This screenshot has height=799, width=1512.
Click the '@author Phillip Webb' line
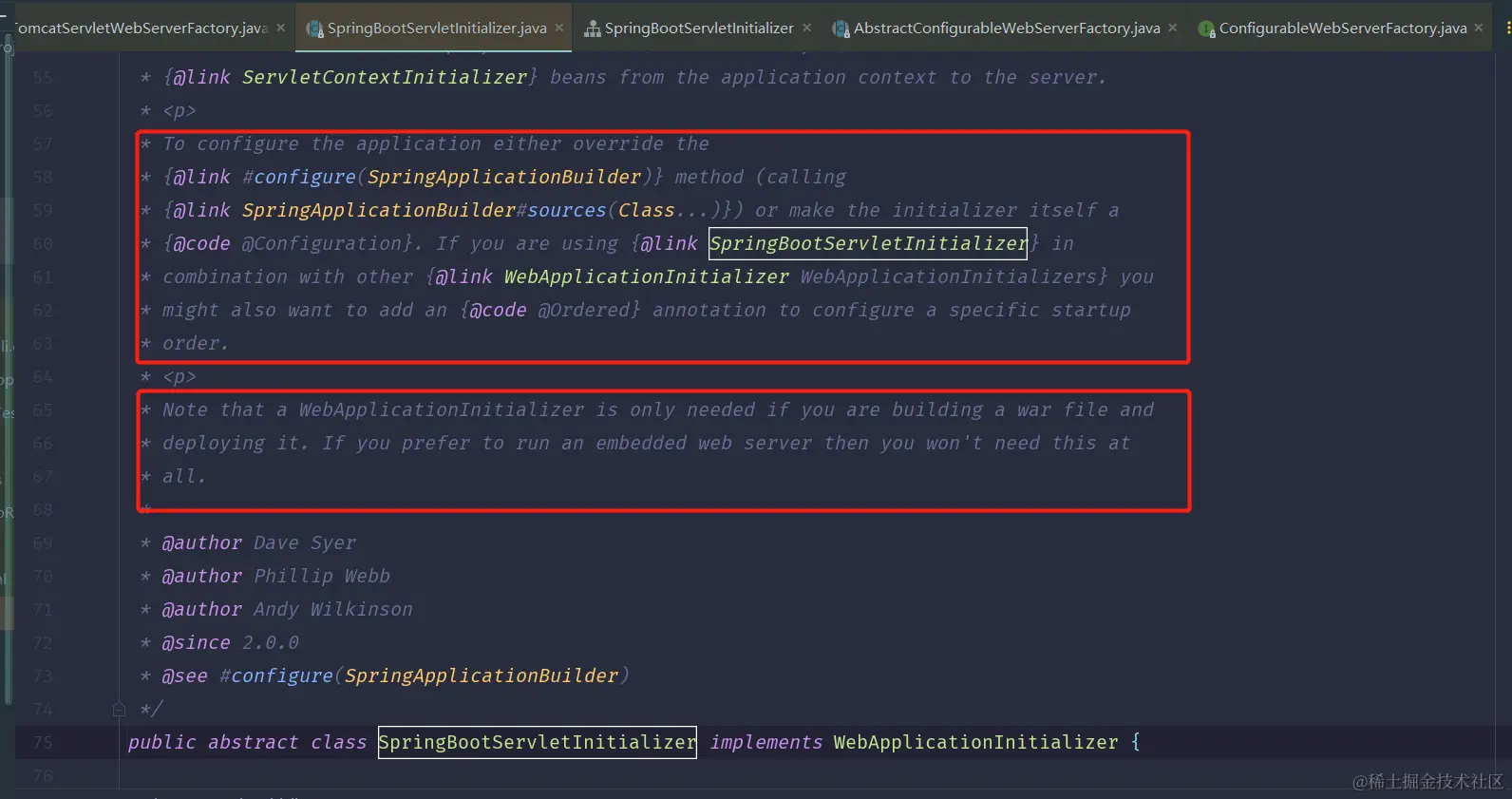(x=275, y=576)
